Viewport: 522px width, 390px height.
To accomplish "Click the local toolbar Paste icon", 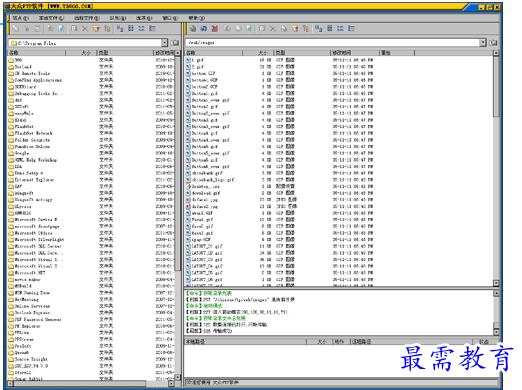I will tap(38, 29).
